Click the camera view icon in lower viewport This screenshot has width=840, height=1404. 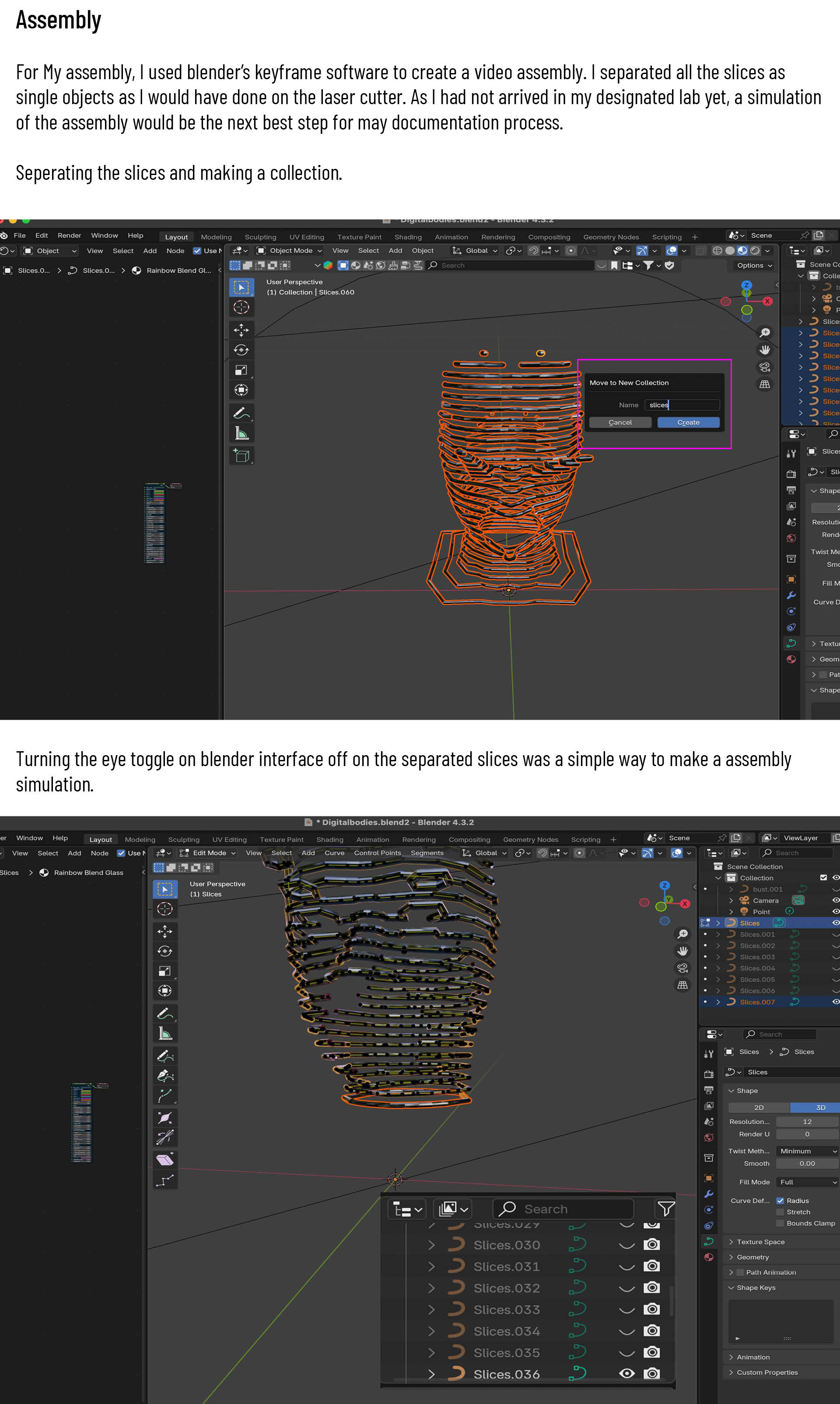pos(682,968)
